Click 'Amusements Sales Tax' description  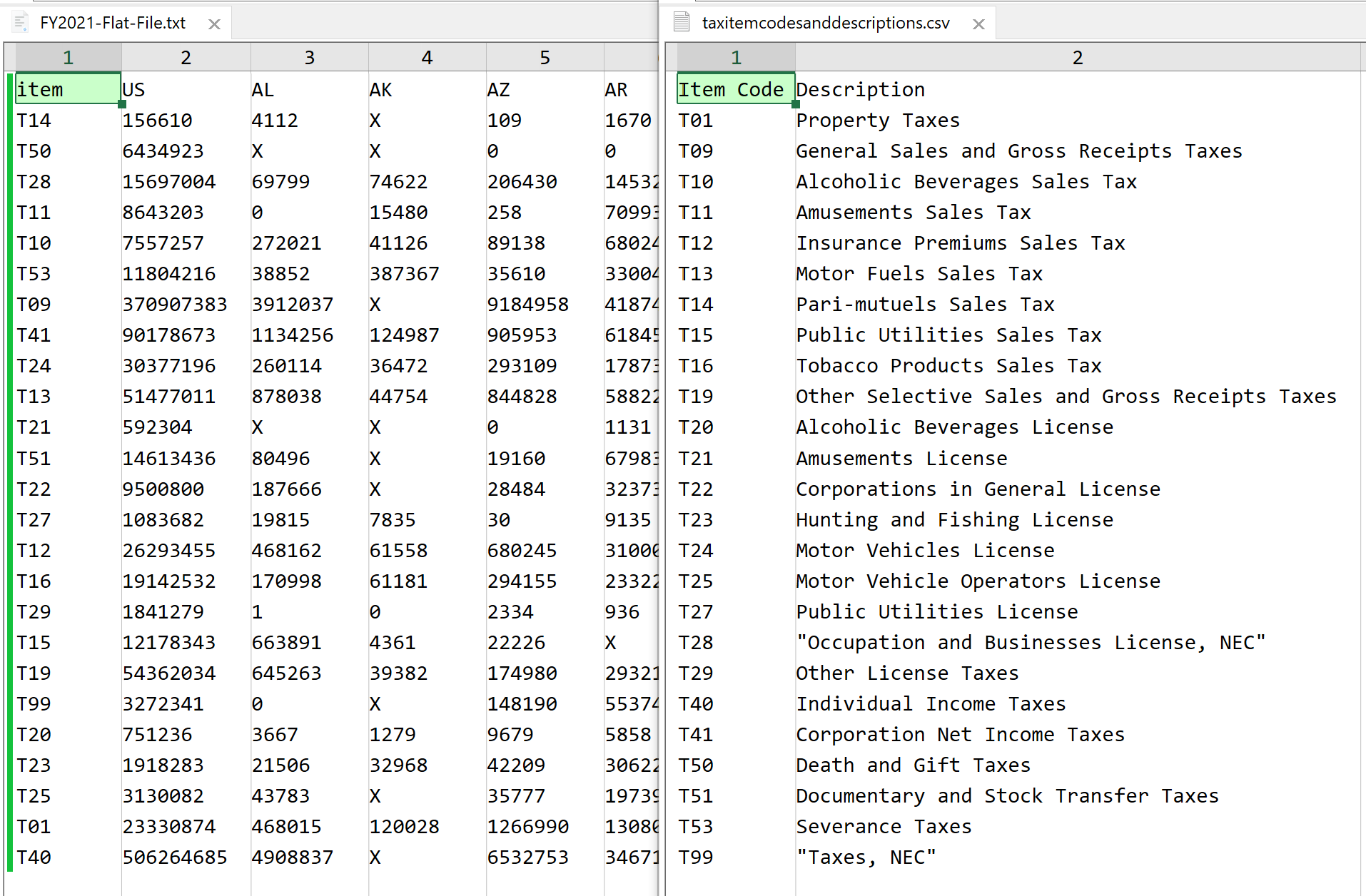click(x=914, y=213)
